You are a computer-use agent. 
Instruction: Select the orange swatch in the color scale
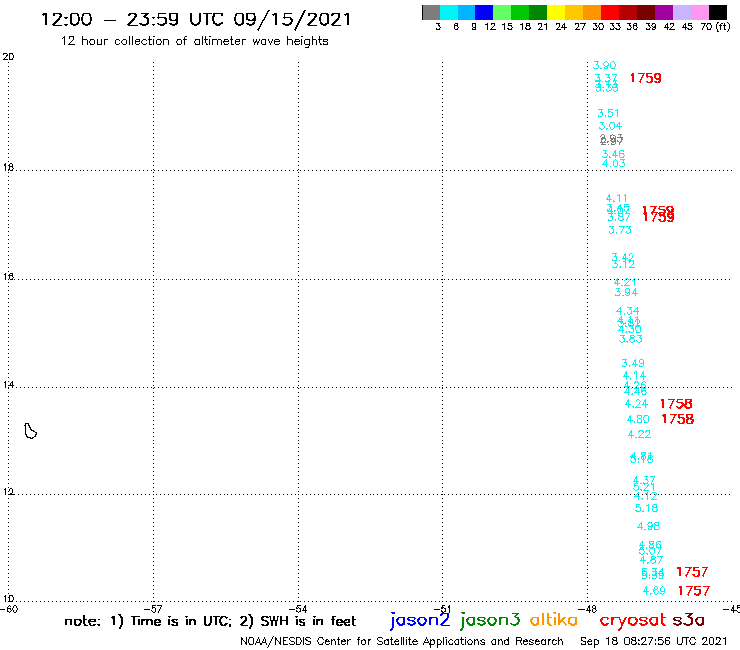pos(592,12)
